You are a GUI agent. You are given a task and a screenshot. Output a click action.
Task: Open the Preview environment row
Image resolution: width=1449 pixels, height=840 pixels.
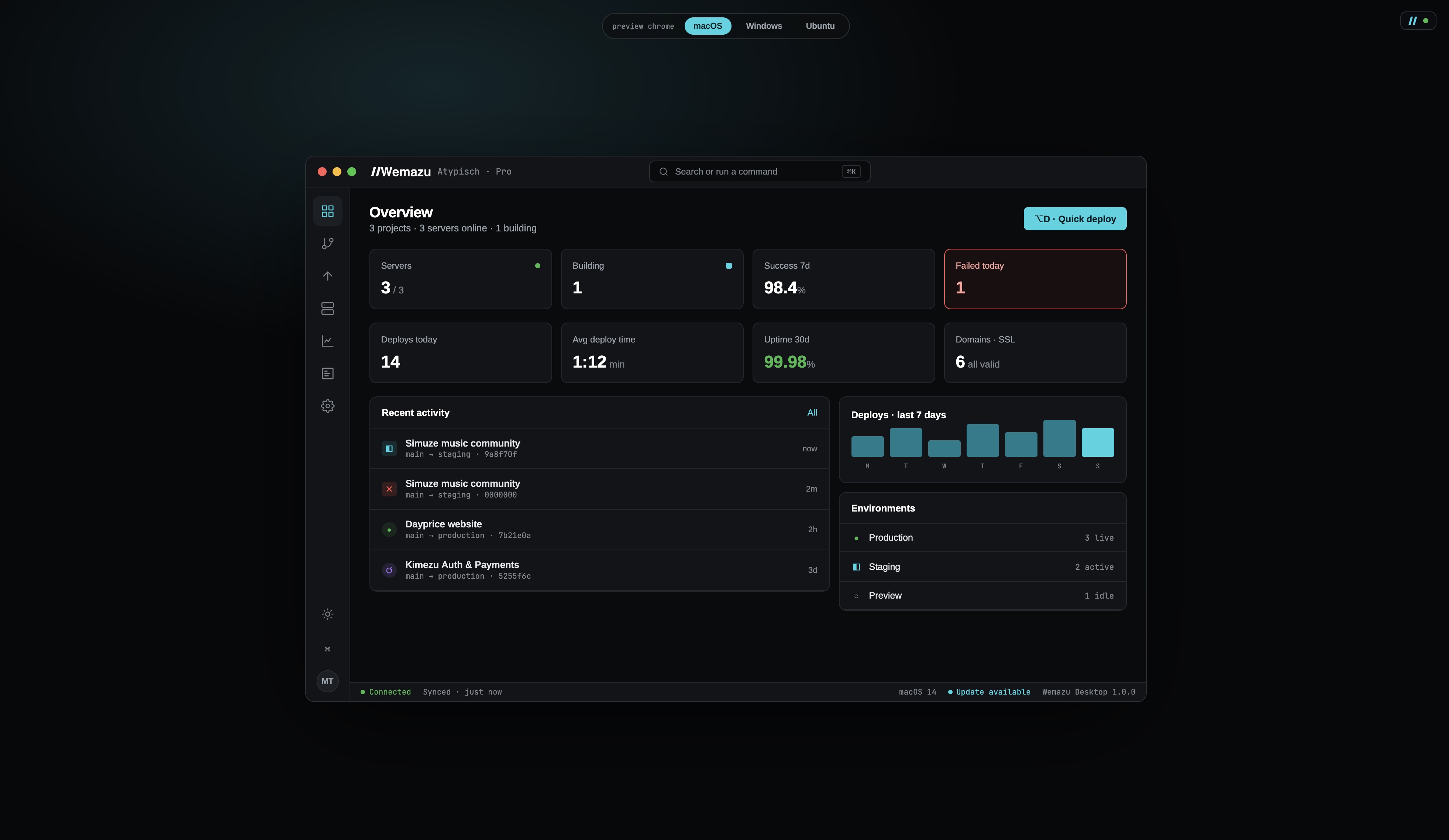pyautogui.click(x=982, y=596)
